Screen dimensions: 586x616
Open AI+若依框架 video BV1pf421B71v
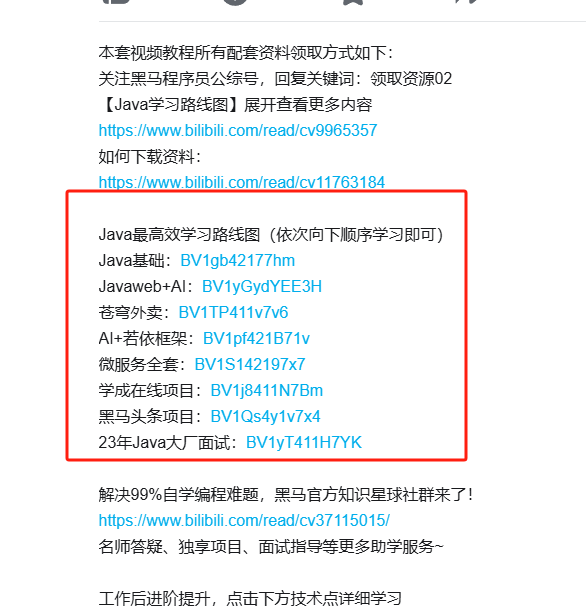click(x=256, y=338)
